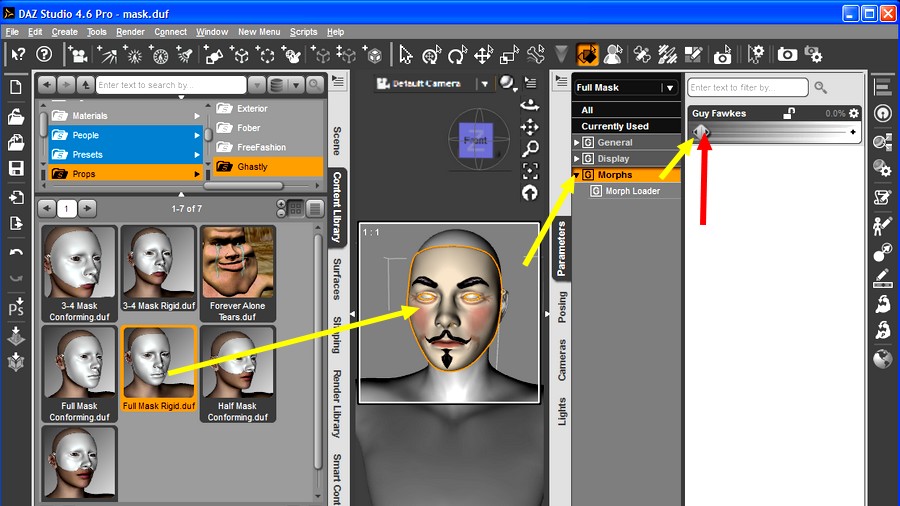Image resolution: width=900 pixels, height=506 pixels.
Task: Click the What's This help cursor icon
Action: (x=18, y=55)
